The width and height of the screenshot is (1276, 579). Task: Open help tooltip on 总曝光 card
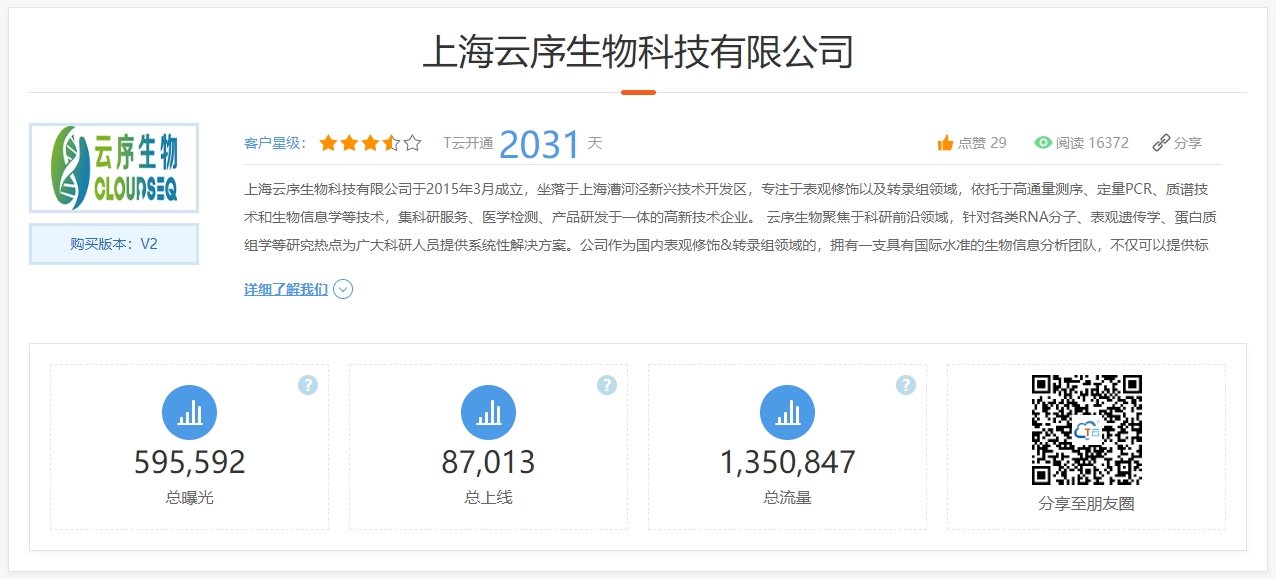coord(308,385)
